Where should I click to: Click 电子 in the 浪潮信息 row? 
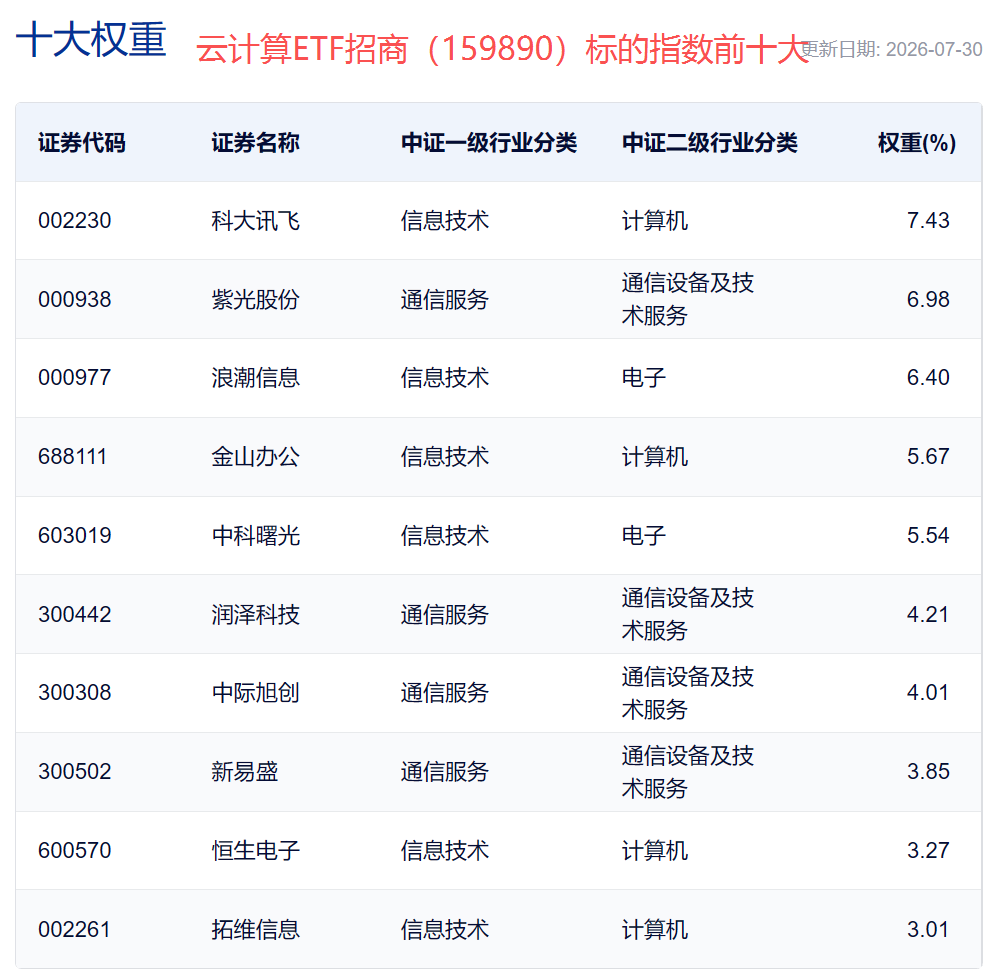[x=644, y=378]
